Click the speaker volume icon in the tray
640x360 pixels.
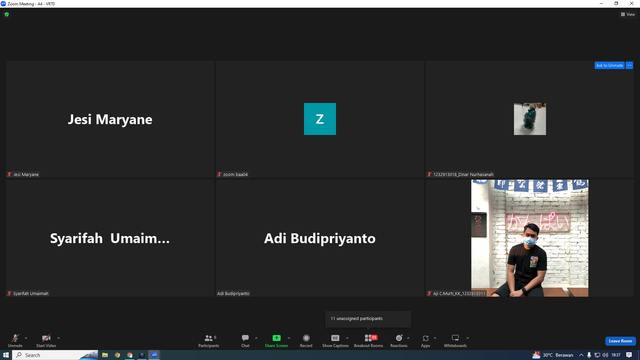click(605, 355)
